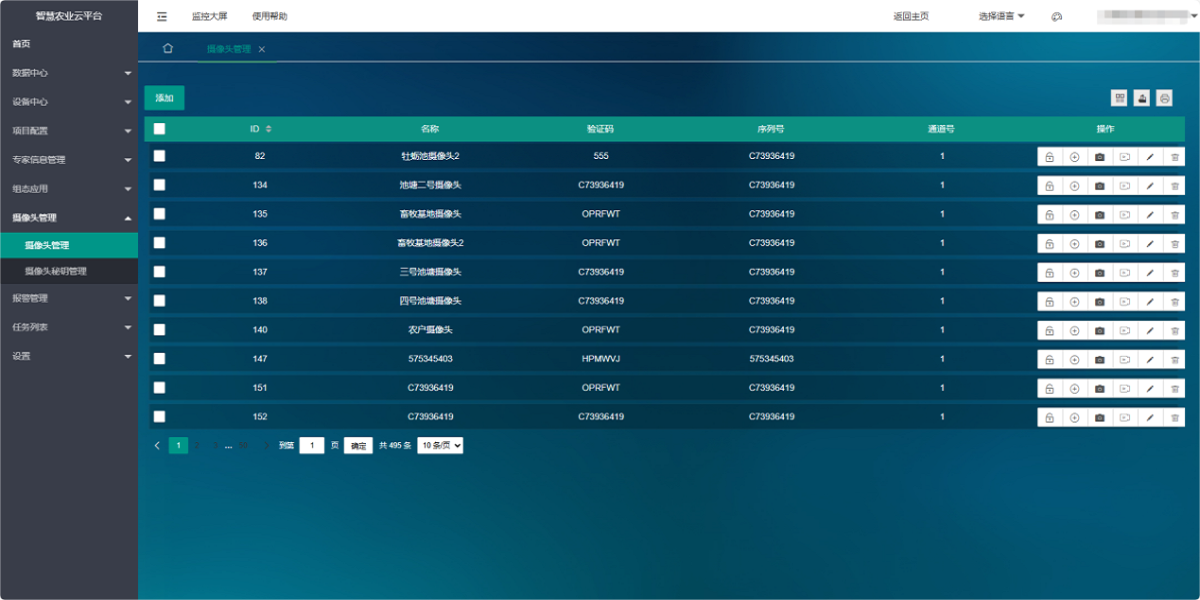Click the green 添加 button
This screenshot has height=600, width=1200.
coord(164,98)
